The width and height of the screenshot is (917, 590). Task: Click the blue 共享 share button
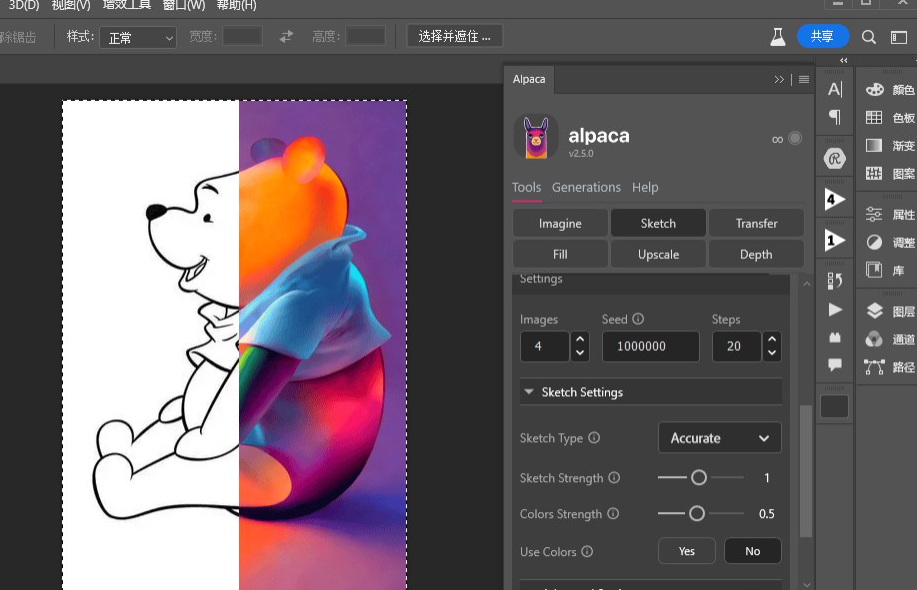pos(822,36)
